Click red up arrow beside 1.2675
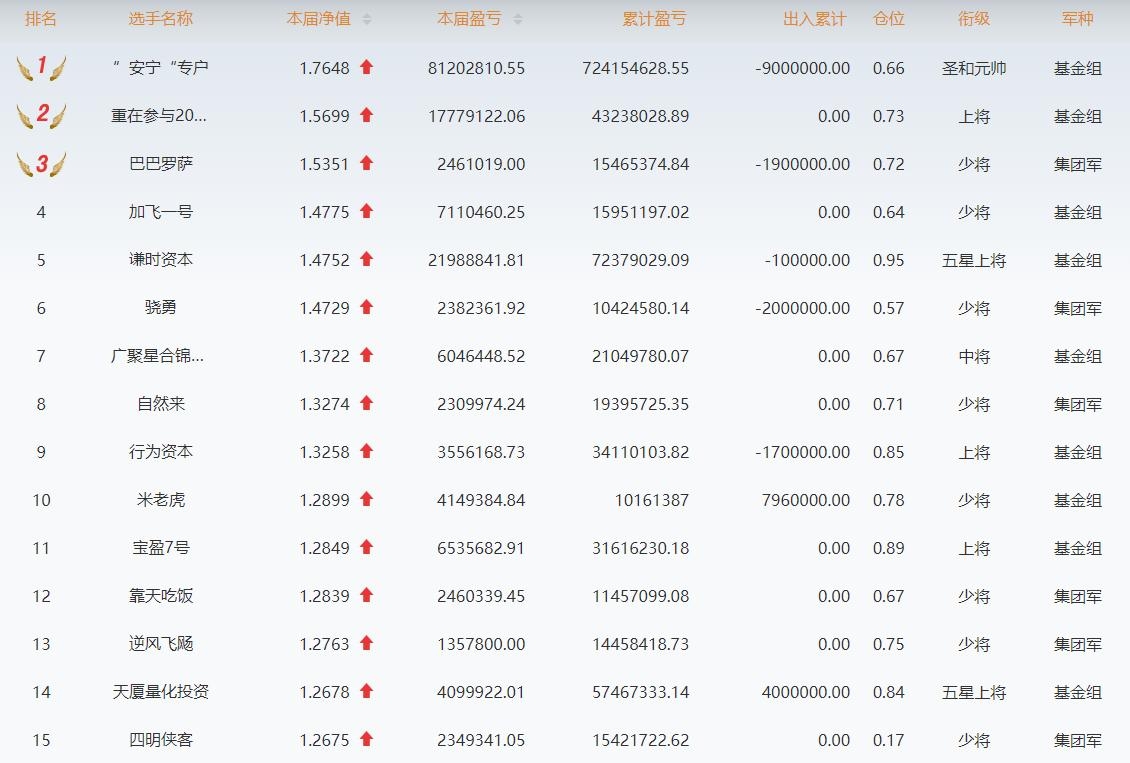 click(x=366, y=739)
